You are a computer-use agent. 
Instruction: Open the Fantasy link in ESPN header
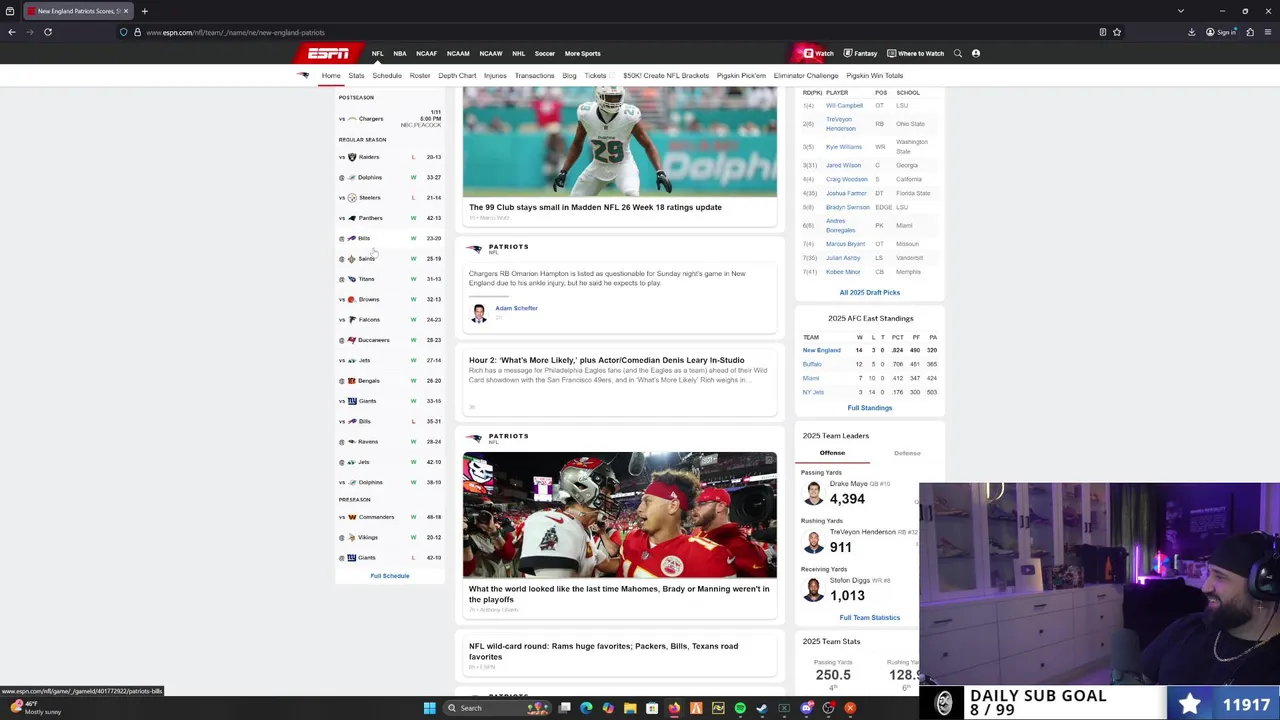click(x=860, y=53)
